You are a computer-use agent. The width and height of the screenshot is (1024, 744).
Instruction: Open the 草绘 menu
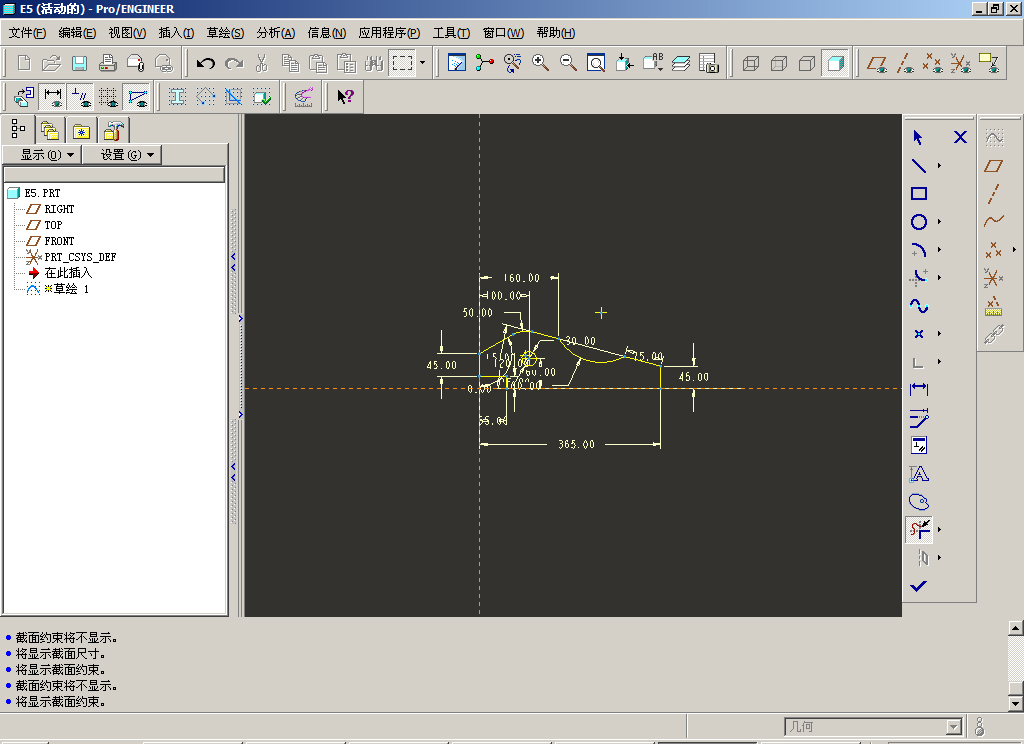[x=225, y=33]
